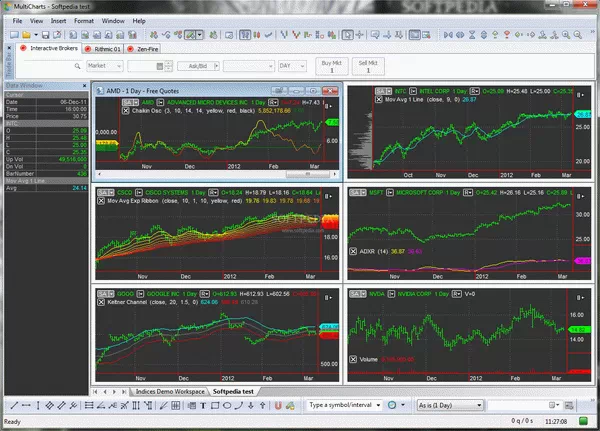Open the R dropdown on INTC chart status line
Screen dimensions: 600x431
pos(474,91)
